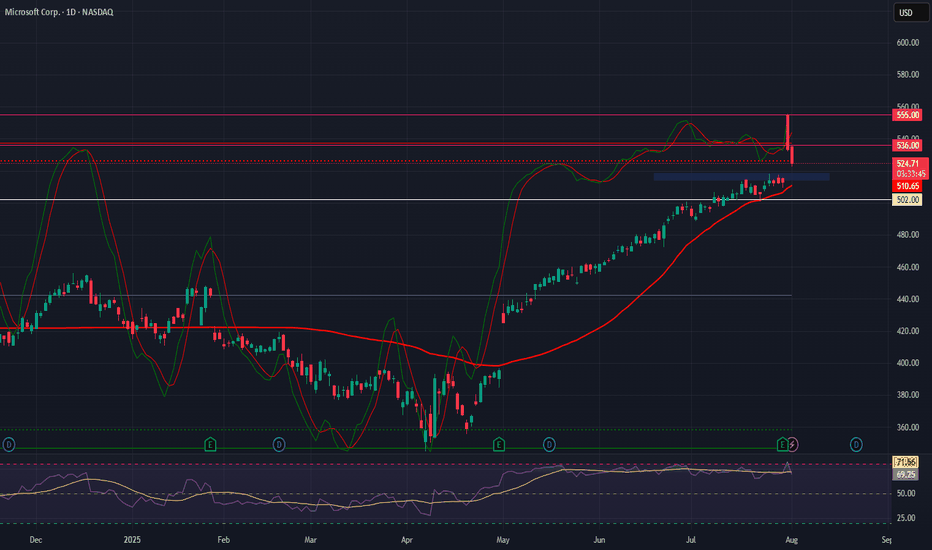Click the 25.00 RSI scale label
Image resolution: width=932 pixels, height=550 pixels.
906,518
